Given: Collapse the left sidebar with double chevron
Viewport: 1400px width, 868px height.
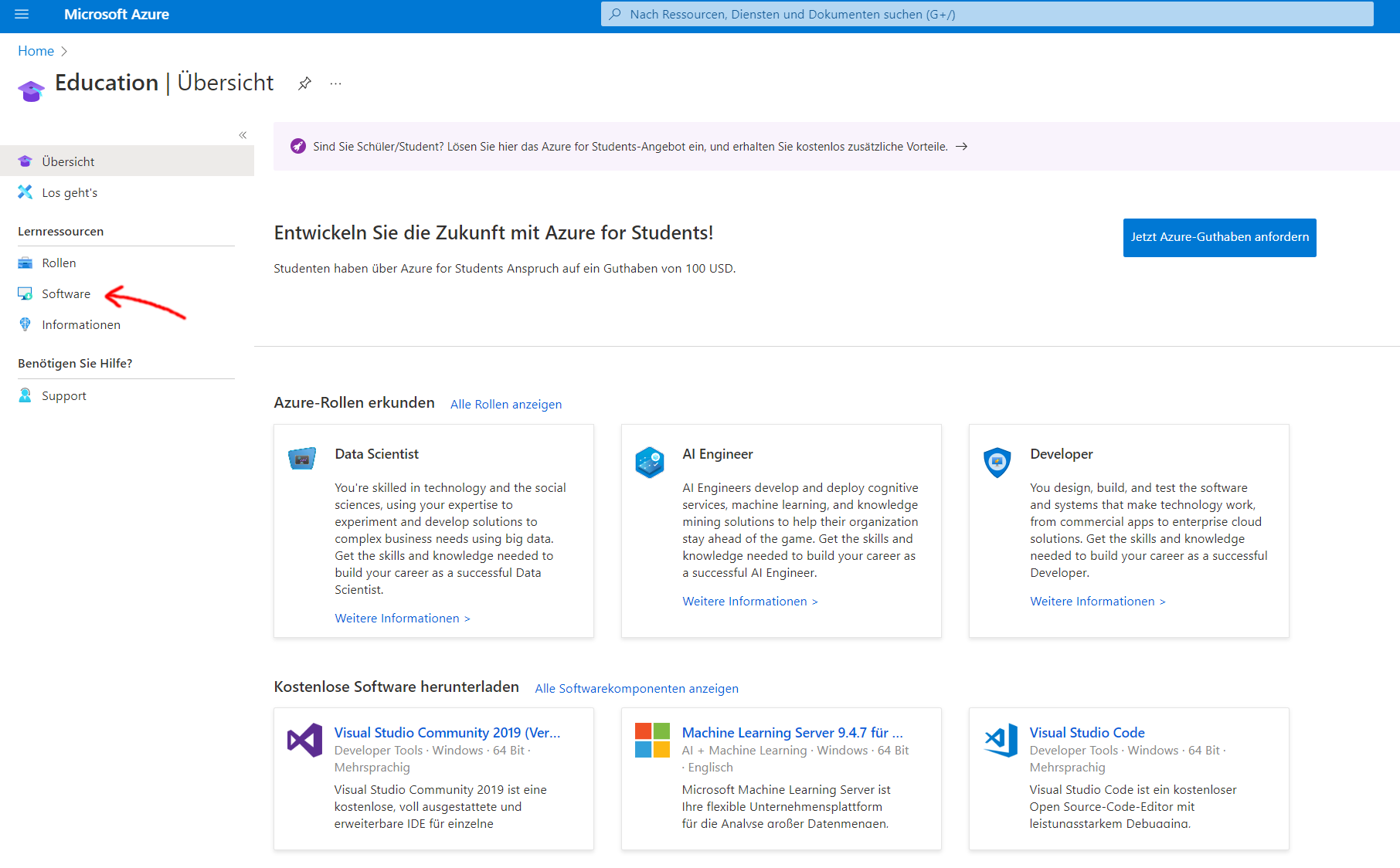Looking at the screenshot, I should [243, 135].
